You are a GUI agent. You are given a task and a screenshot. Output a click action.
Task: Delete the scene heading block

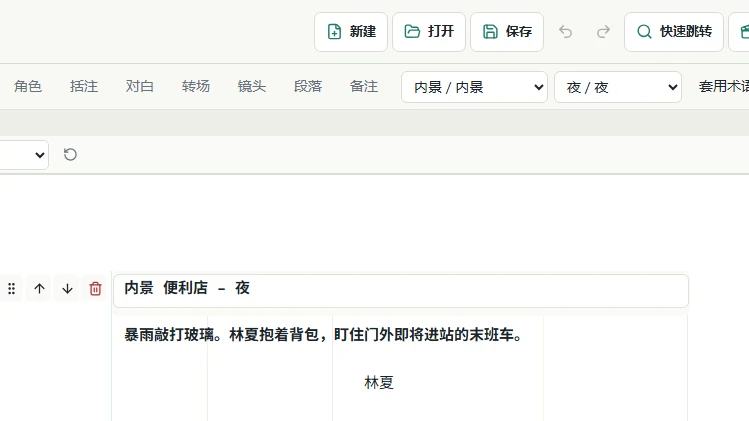click(95, 288)
